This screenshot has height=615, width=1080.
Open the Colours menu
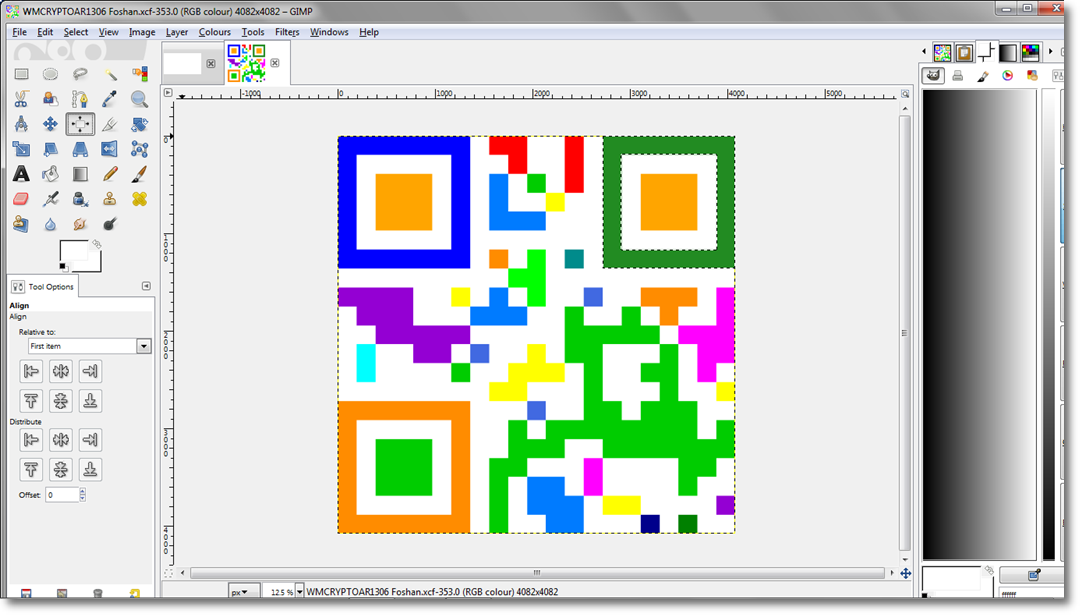[214, 32]
